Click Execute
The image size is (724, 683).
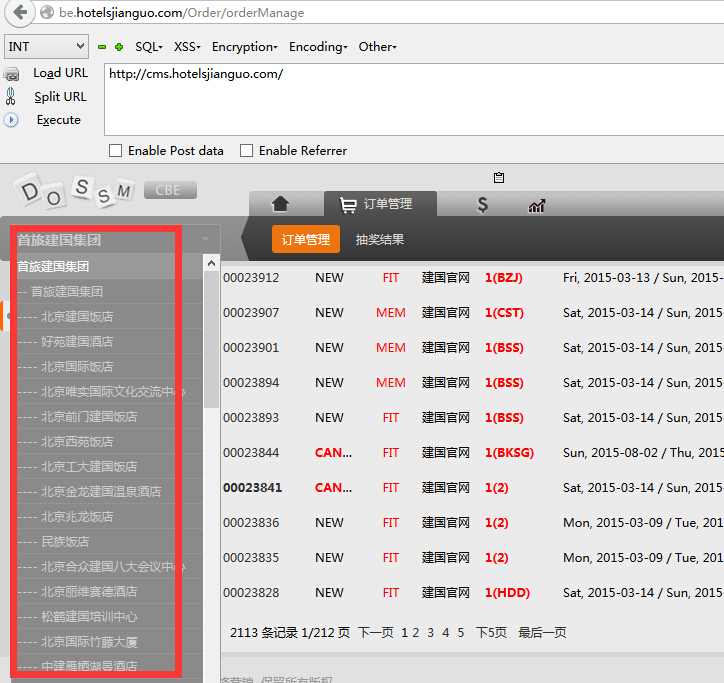click(x=59, y=120)
